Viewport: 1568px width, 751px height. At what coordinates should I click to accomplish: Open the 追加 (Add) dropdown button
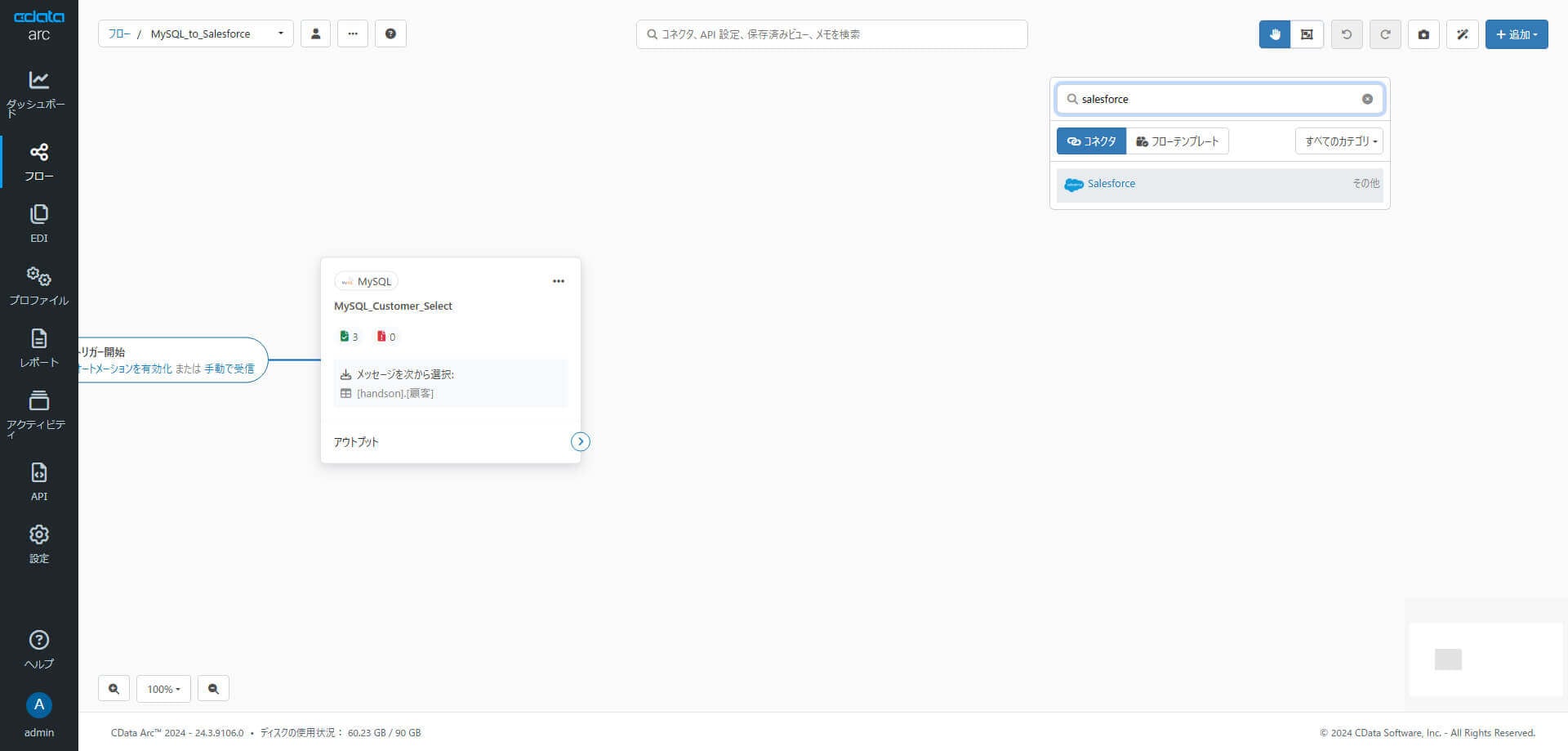(1517, 34)
